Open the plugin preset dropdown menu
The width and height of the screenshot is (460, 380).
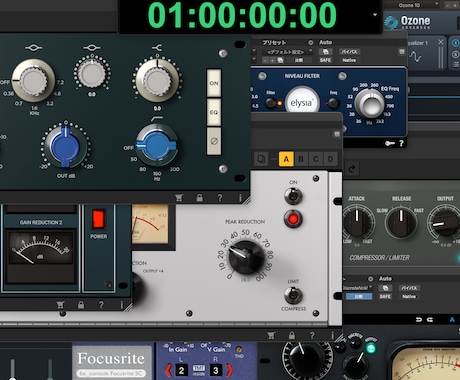[x=287, y=52]
